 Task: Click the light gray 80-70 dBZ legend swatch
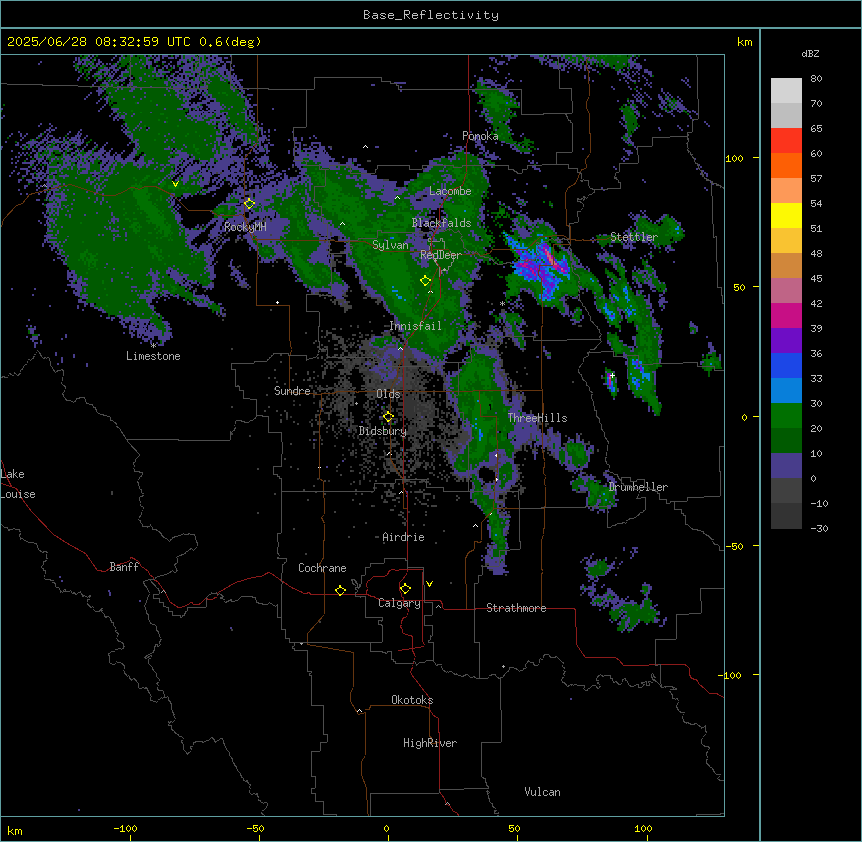[786, 91]
